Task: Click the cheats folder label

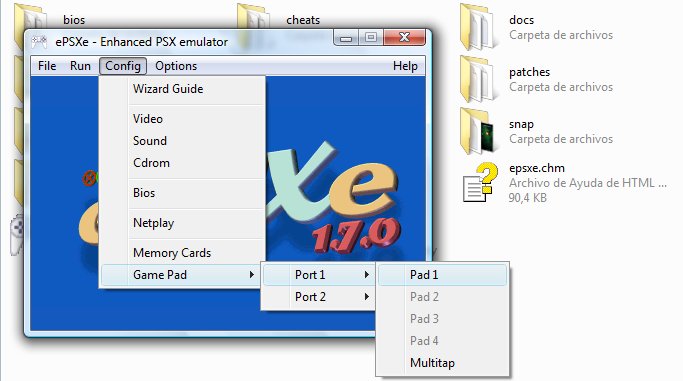Action: 303,20
